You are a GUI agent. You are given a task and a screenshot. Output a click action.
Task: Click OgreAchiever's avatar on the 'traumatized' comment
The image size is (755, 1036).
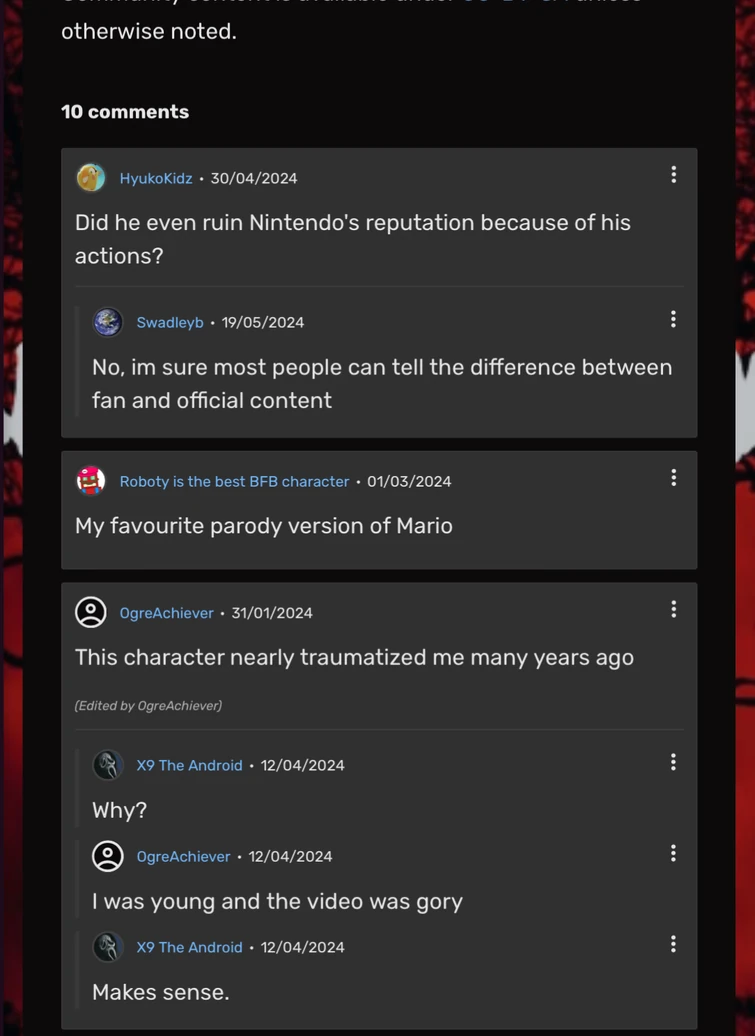pyautogui.click(x=91, y=613)
